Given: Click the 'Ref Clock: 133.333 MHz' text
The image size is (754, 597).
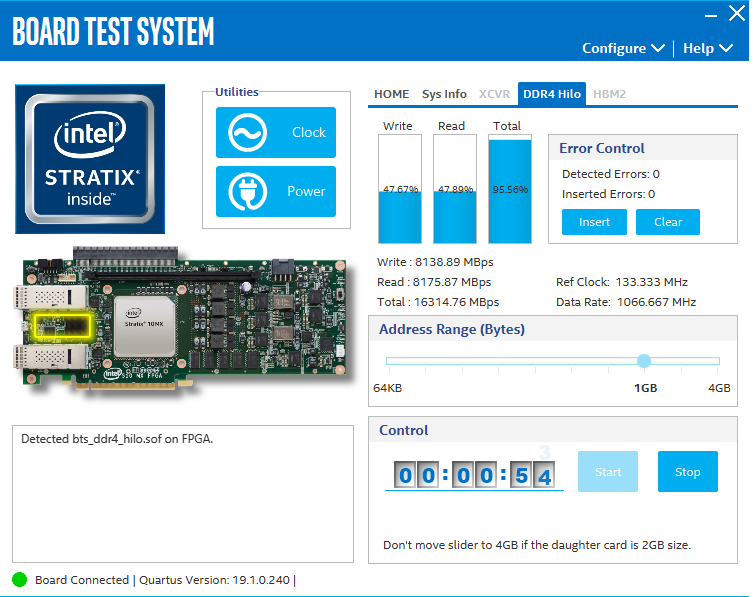Looking at the screenshot, I should pos(622,282).
